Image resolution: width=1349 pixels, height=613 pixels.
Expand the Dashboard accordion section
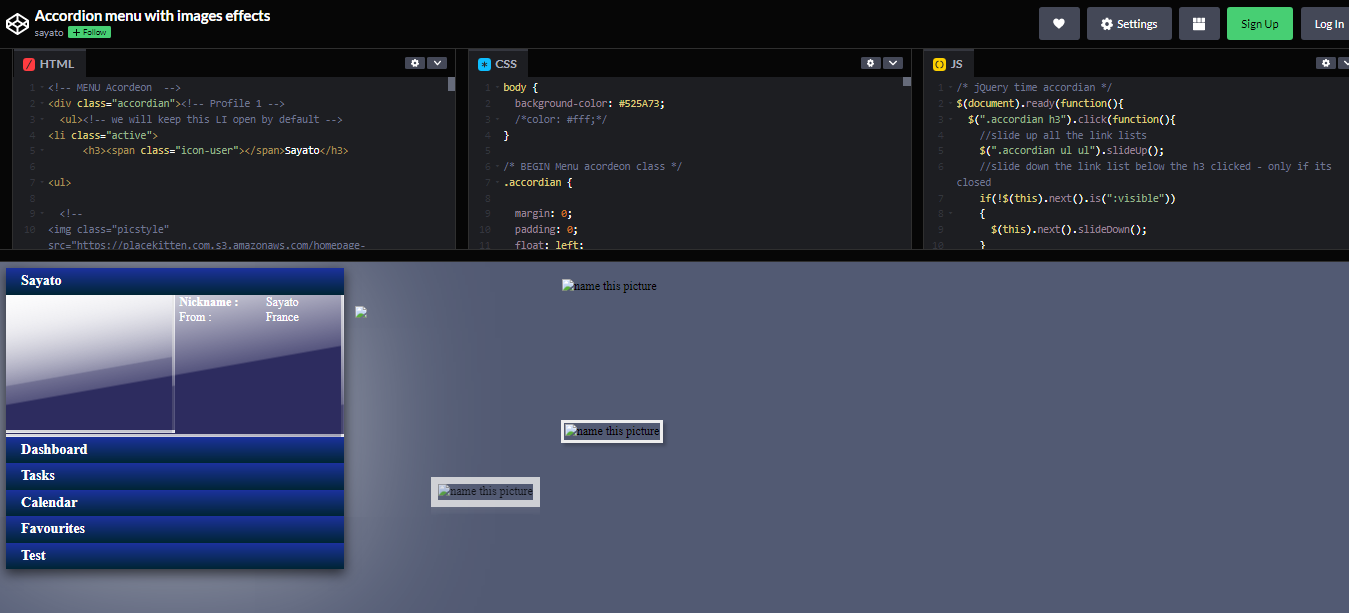point(54,449)
